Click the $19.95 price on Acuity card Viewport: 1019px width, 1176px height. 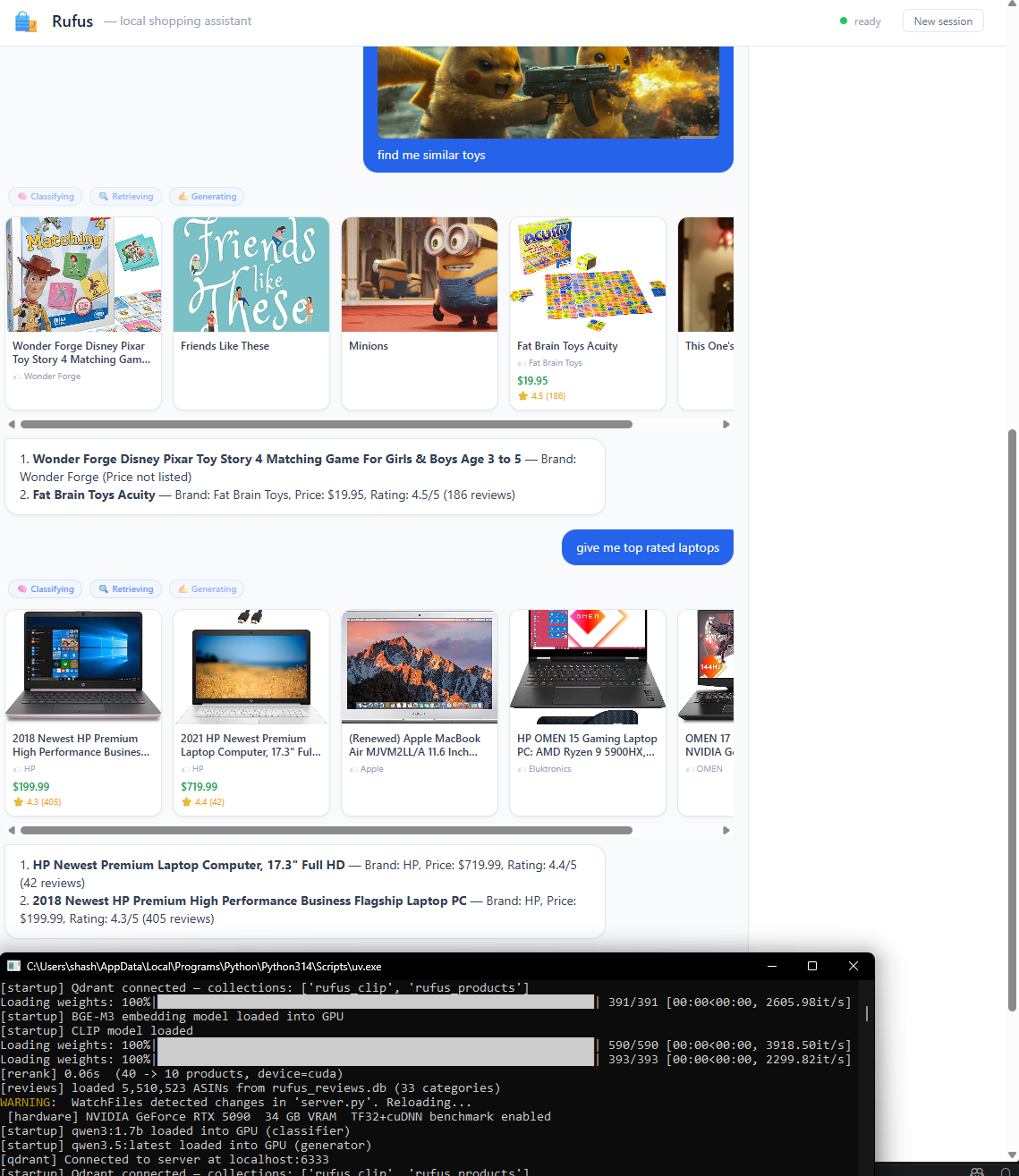[532, 380]
